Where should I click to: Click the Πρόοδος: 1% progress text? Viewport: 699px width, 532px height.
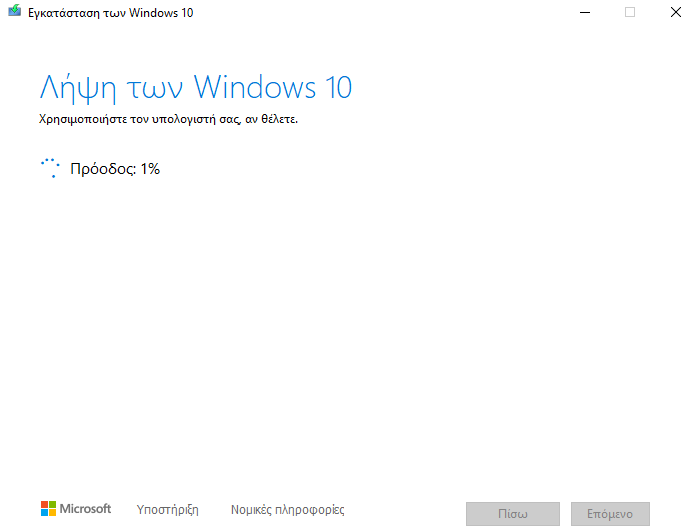(115, 169)
